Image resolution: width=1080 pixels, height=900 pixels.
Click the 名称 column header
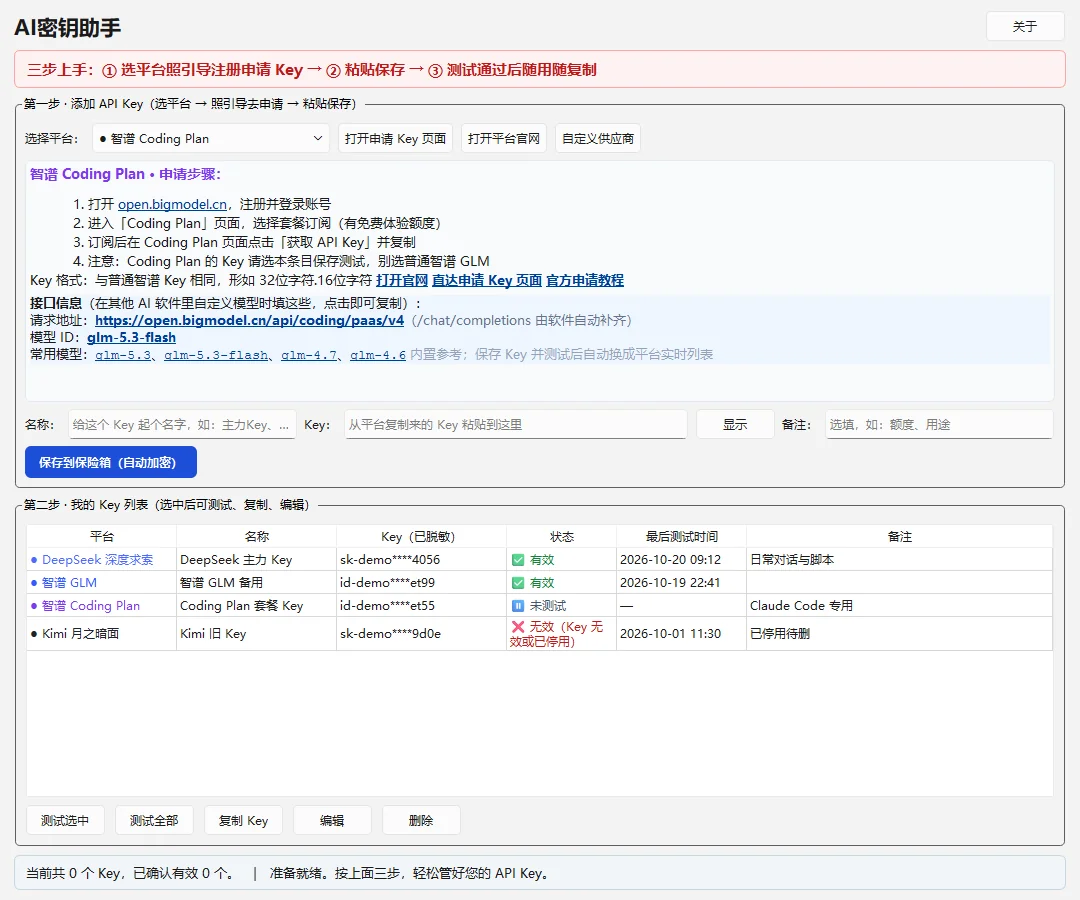pyautogui.click(x=257, y=536)
